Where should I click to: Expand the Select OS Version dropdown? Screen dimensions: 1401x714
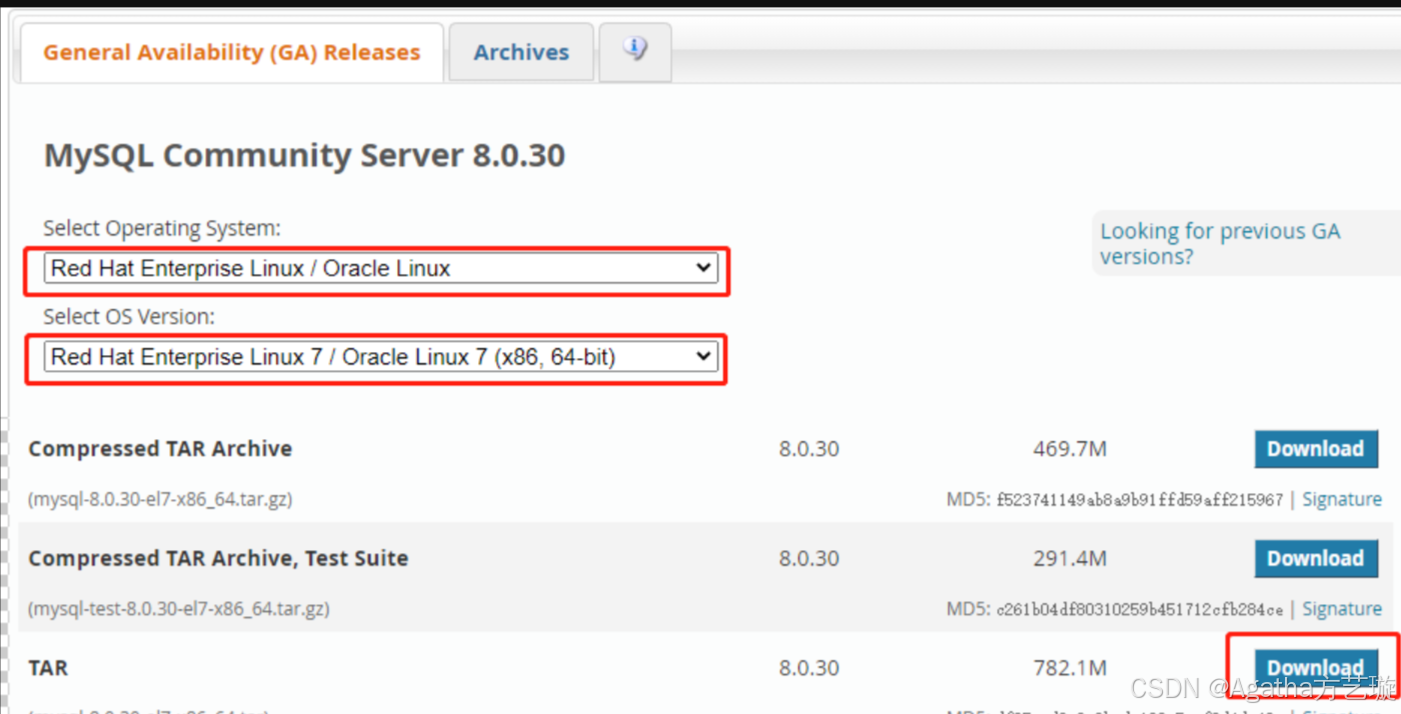[x=381, y=357]
